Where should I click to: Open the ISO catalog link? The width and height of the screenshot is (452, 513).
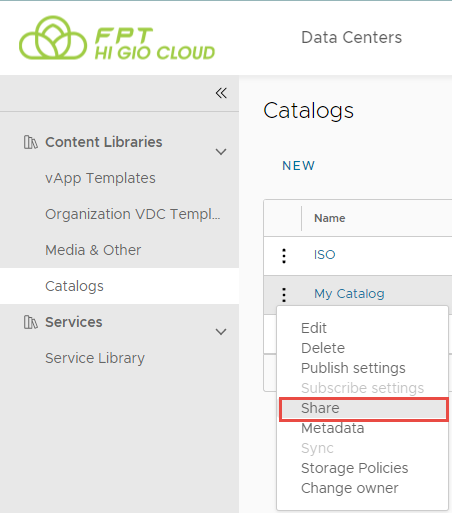coord(324,255)
